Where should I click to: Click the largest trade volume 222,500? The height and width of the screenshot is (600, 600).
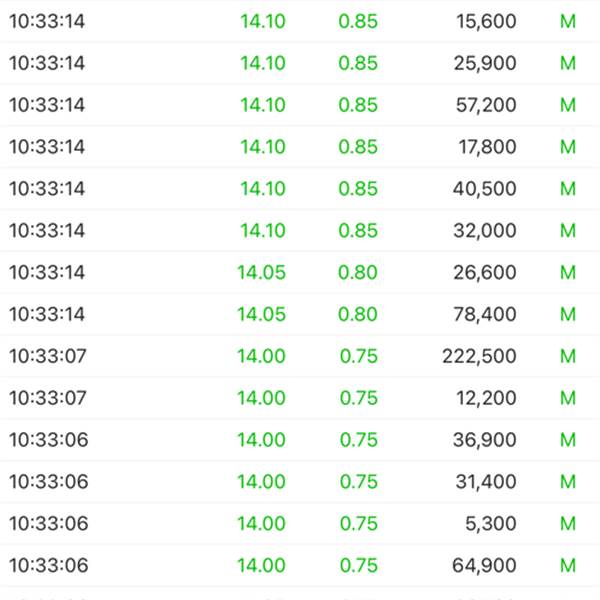click(479, 356)
